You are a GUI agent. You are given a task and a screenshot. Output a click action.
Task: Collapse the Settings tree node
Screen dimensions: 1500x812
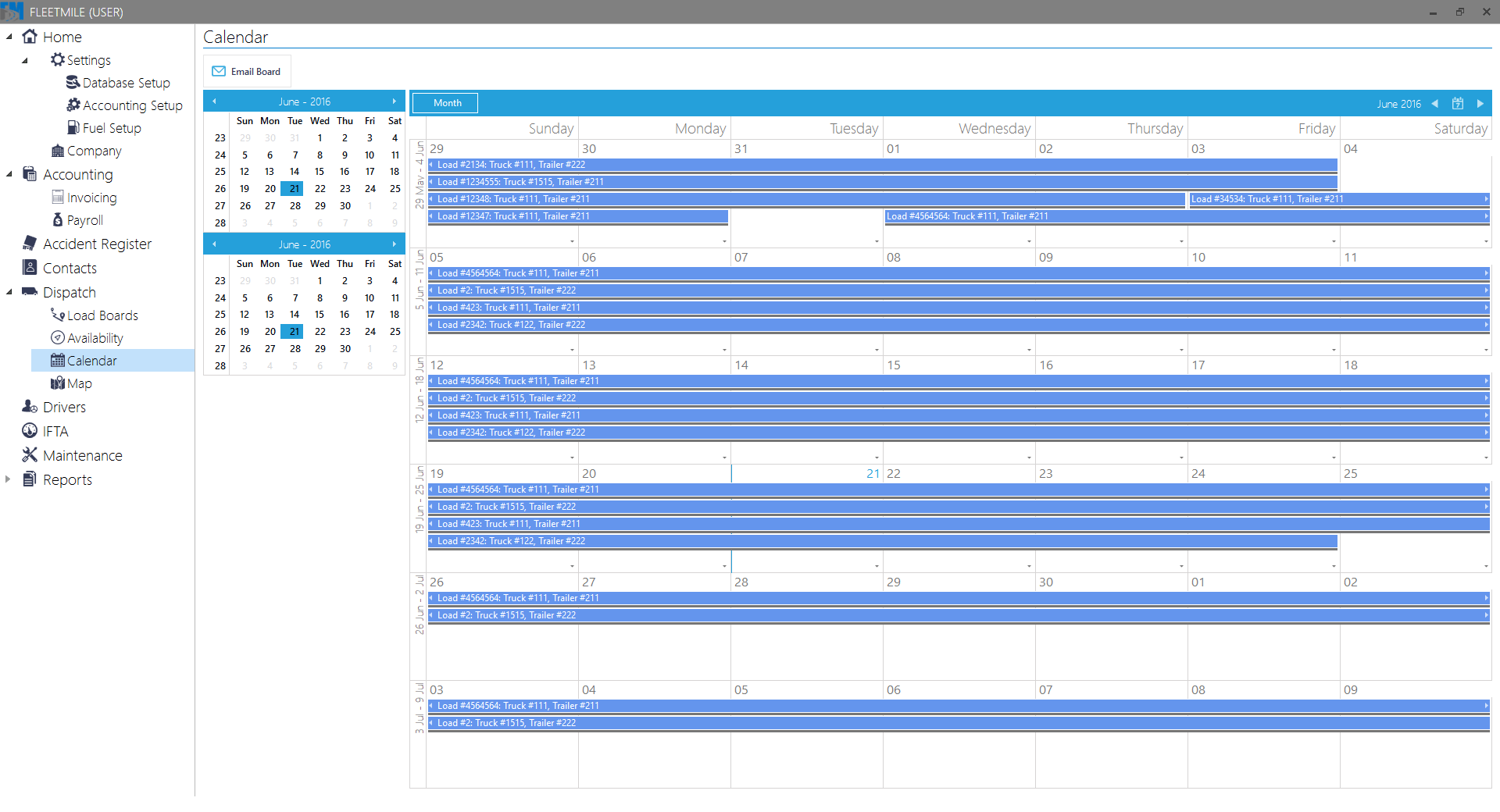25,60
